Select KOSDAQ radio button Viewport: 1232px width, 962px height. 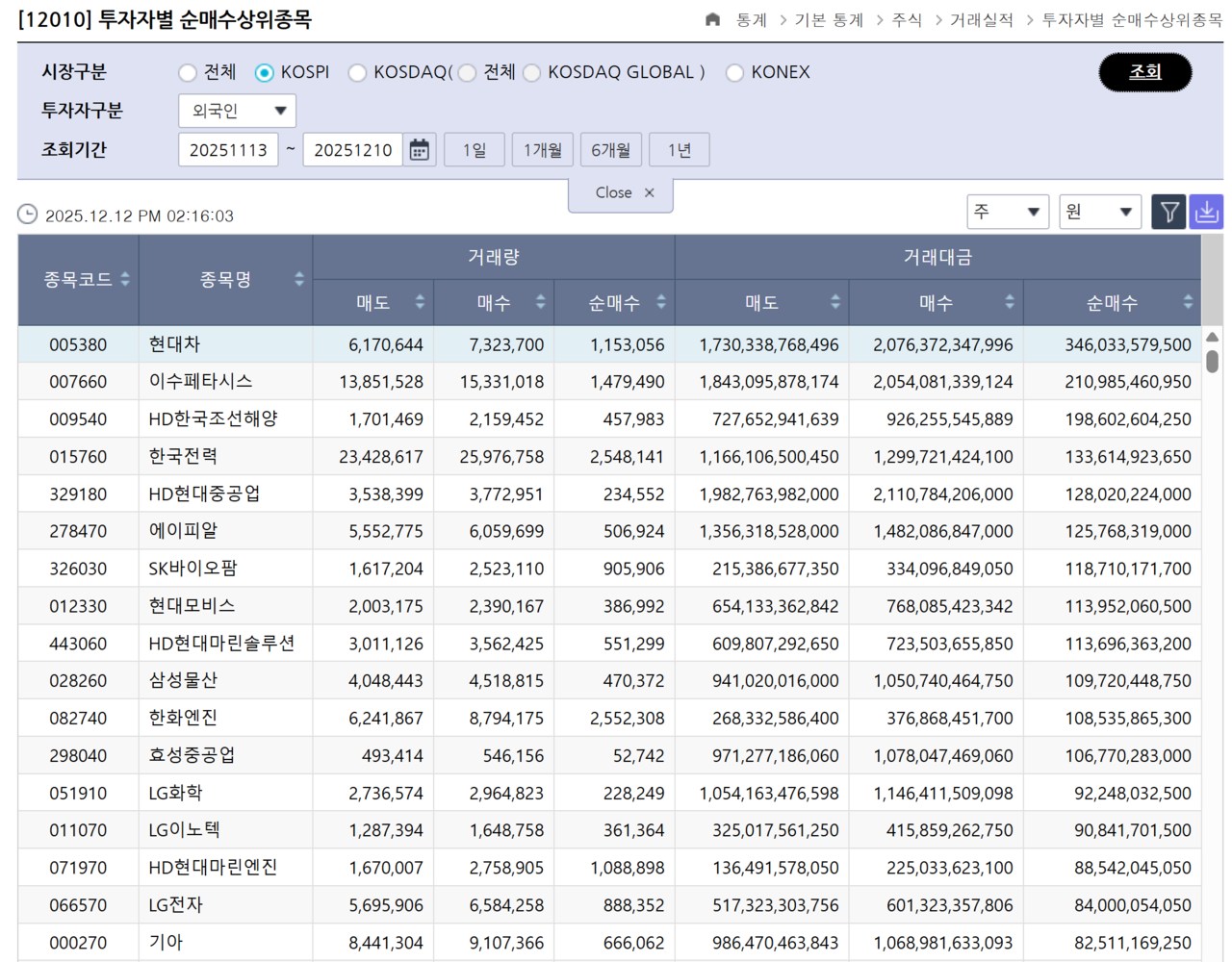[x=357, y=73]
